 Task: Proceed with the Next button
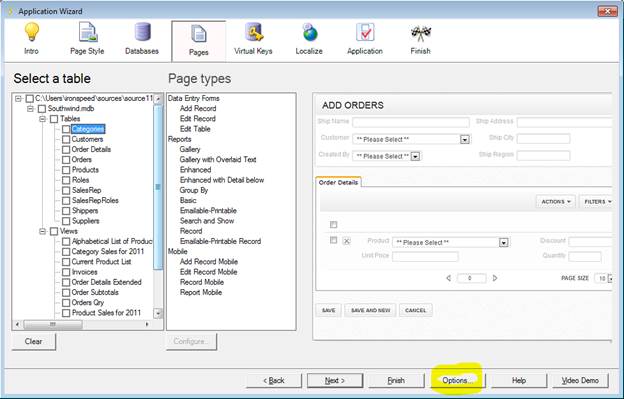click(335, 380)
